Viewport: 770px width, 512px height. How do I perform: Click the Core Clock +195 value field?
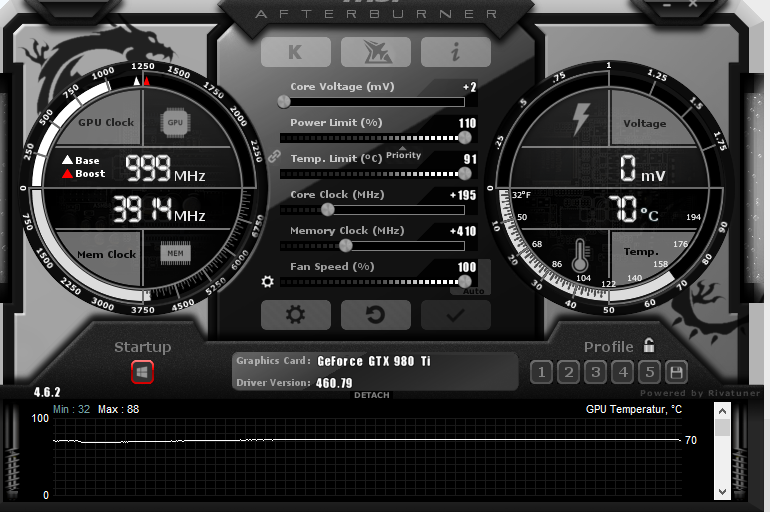[463, 195]
